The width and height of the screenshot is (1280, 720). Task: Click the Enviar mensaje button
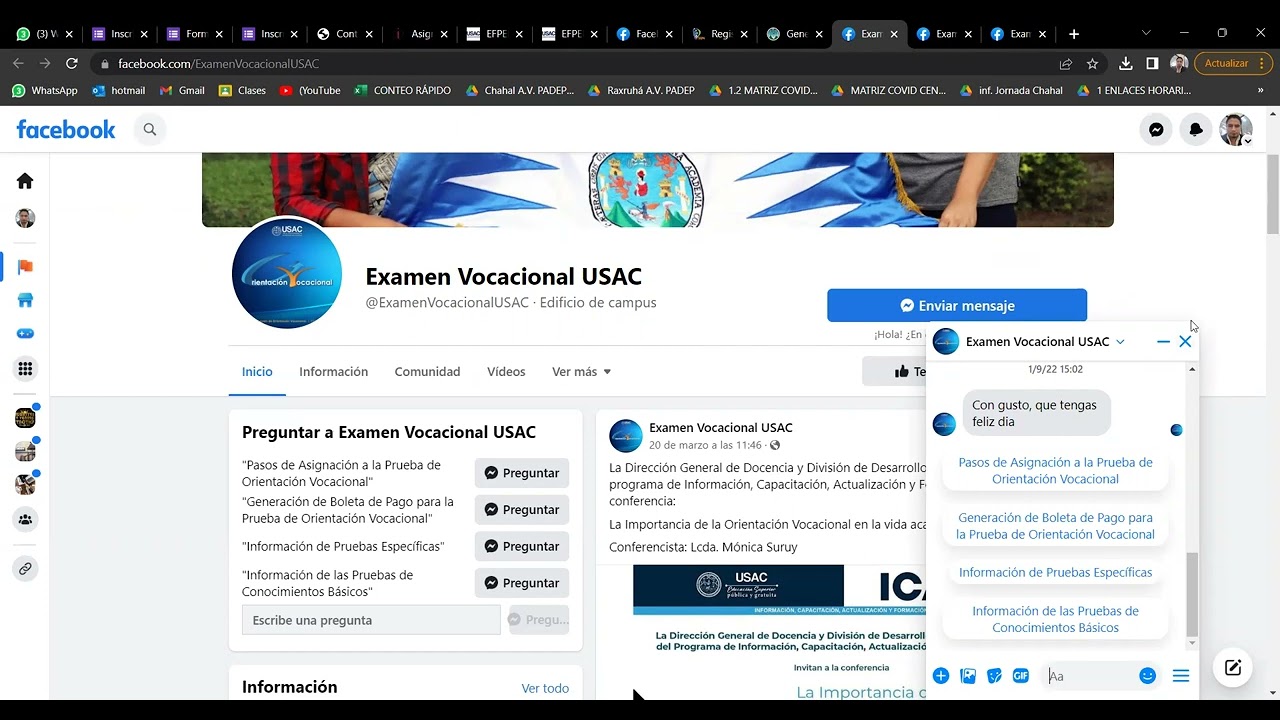point(957,306)
